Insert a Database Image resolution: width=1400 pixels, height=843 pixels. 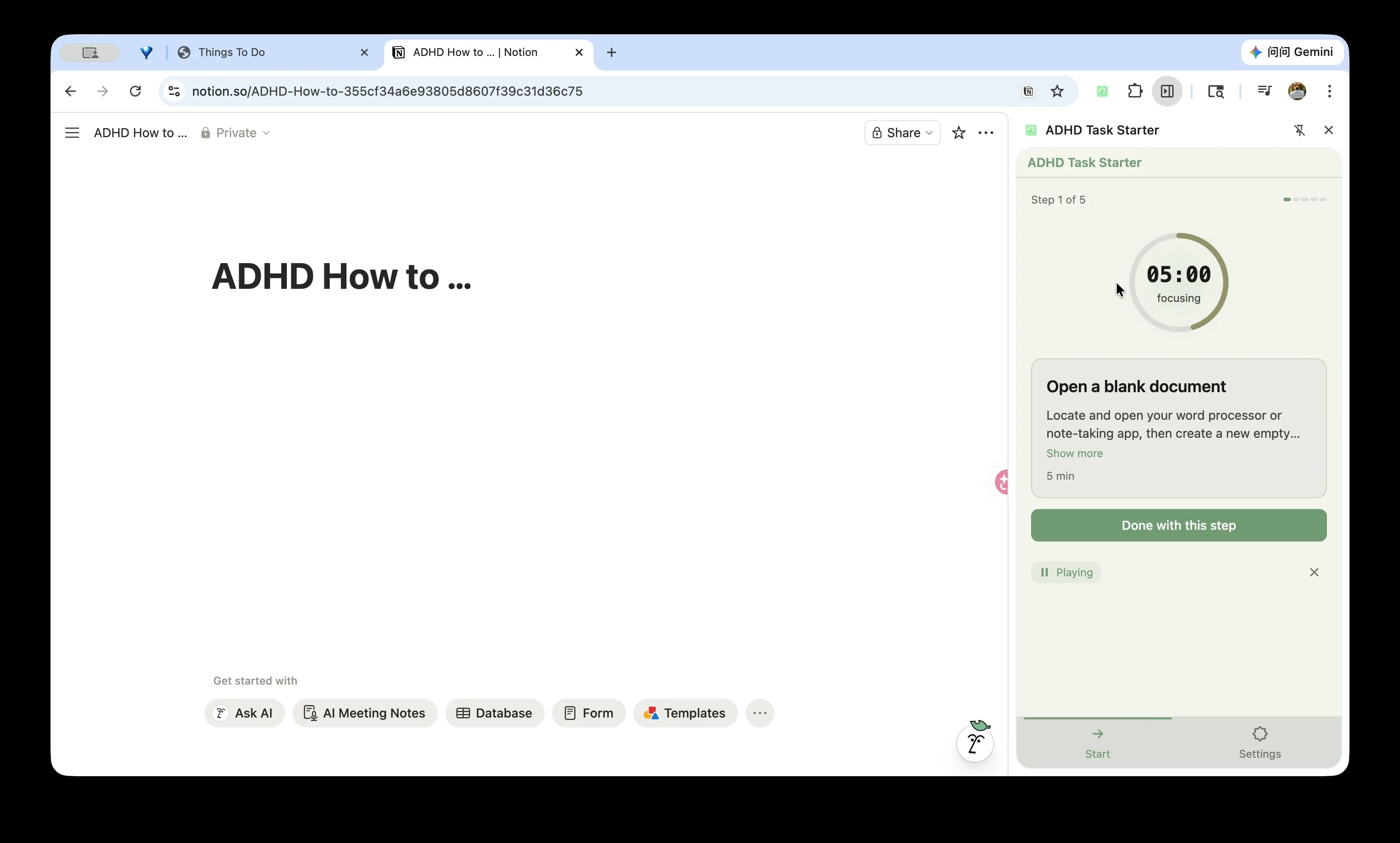click(x=494, y=713)
